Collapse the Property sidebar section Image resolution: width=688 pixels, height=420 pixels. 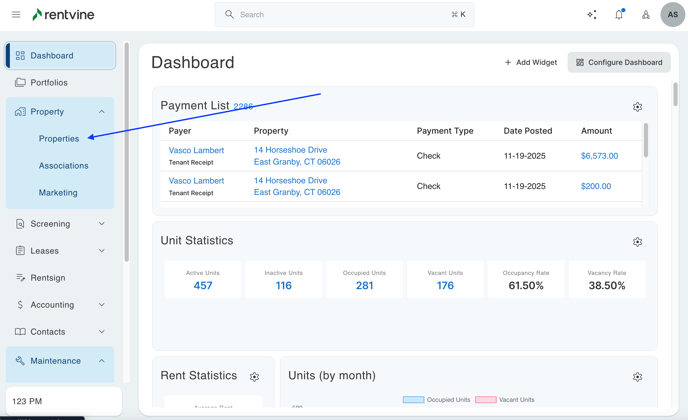101,112
